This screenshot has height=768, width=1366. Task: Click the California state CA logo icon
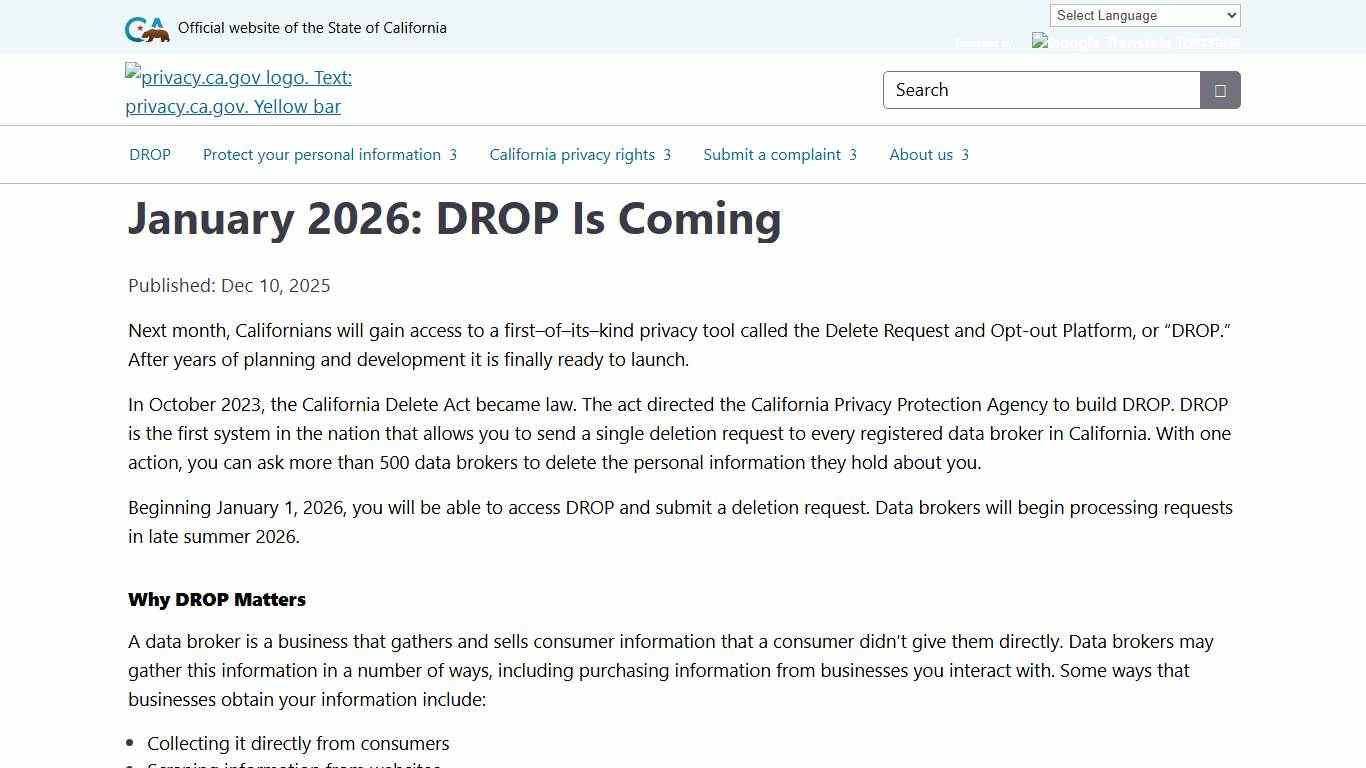tap(138, 28)
